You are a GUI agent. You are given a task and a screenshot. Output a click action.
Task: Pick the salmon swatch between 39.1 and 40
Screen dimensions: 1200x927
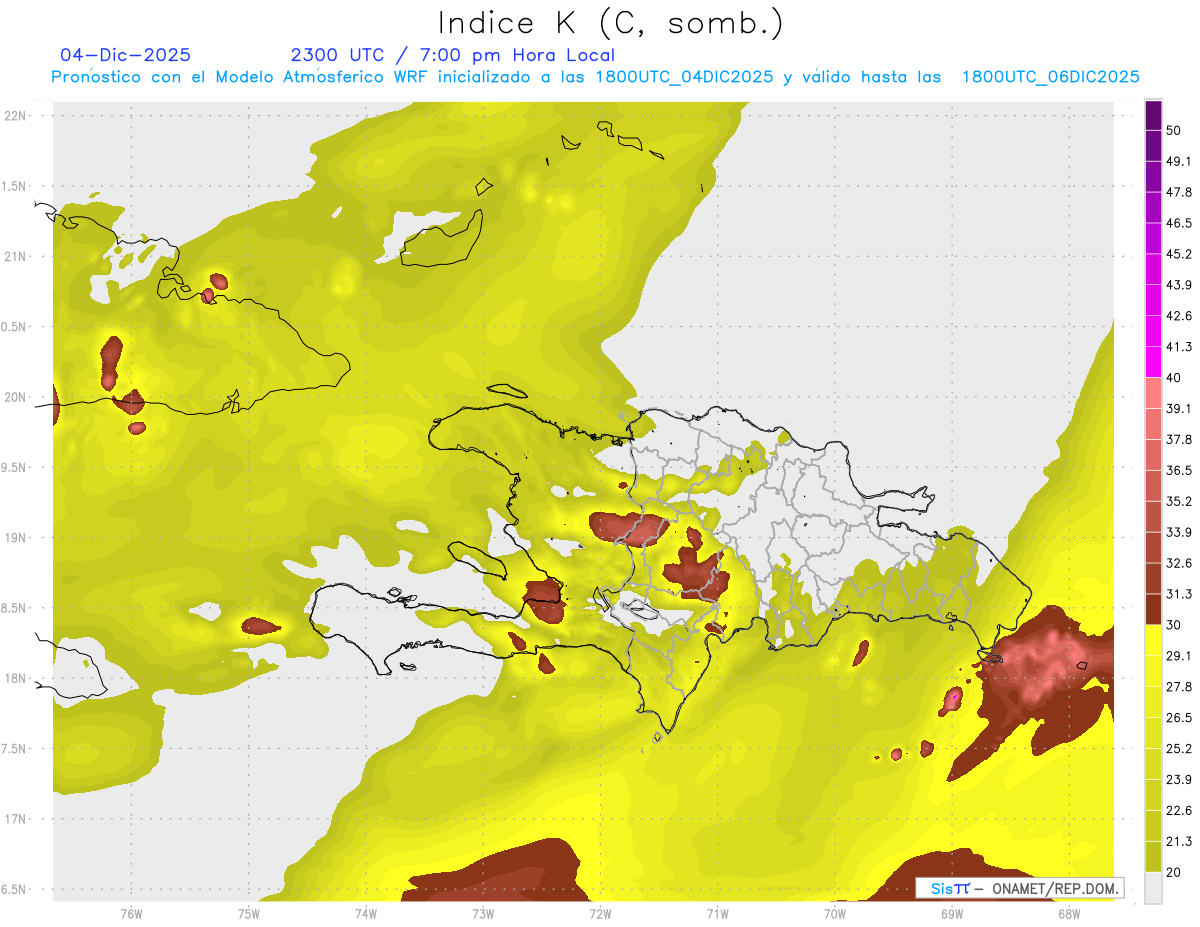(1153, 393)
